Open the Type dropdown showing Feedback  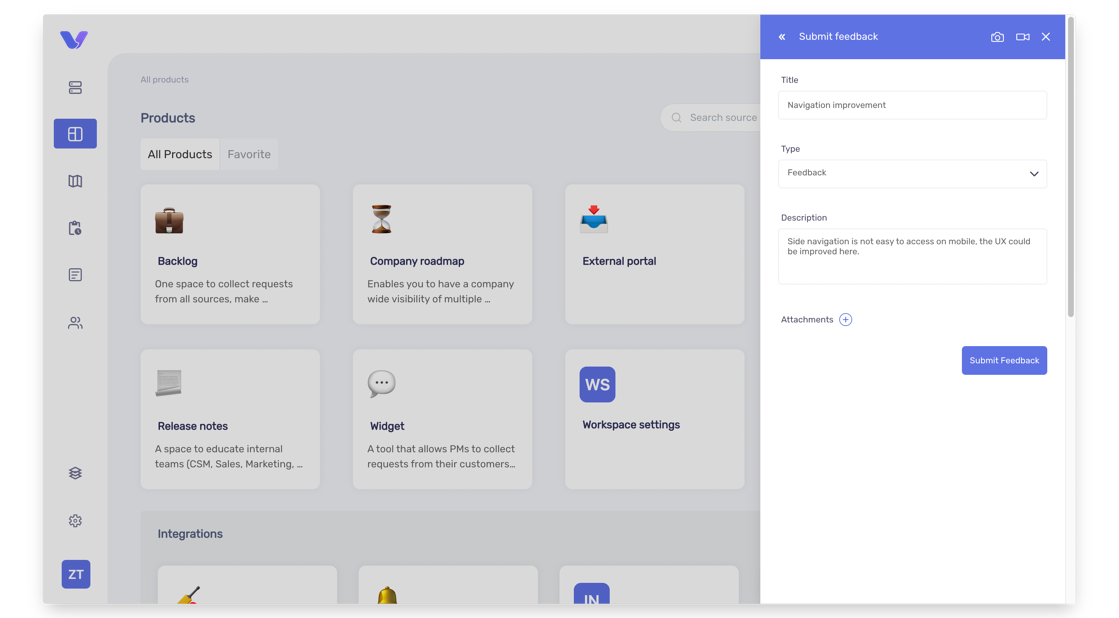(912, 173)
